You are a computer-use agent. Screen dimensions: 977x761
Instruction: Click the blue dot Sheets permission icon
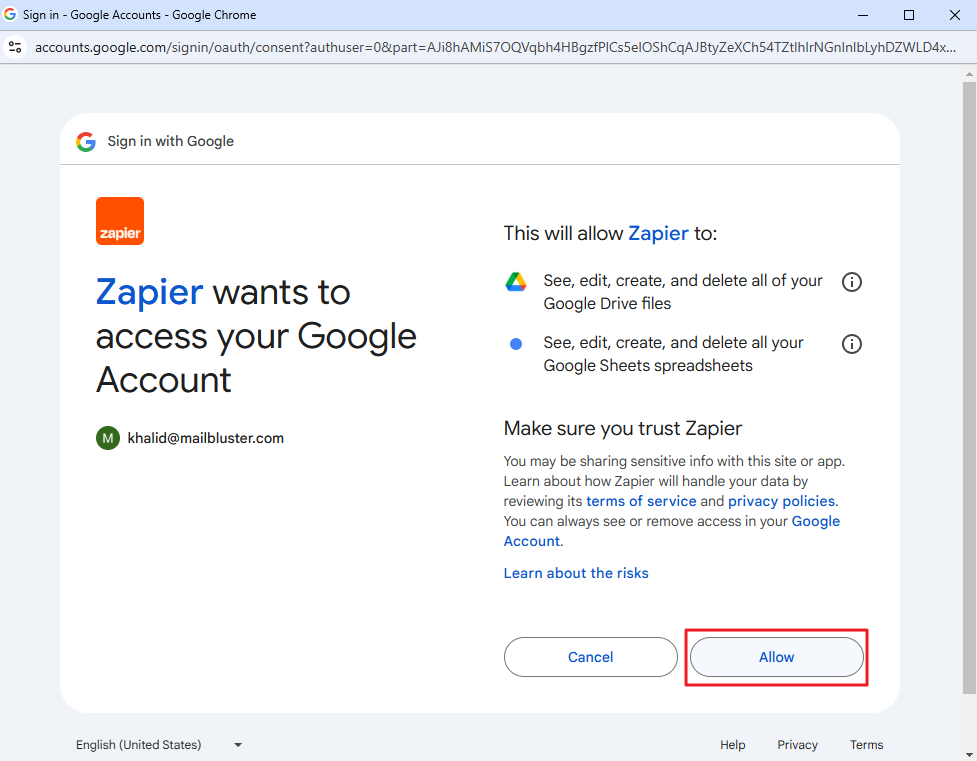[516, 344]
